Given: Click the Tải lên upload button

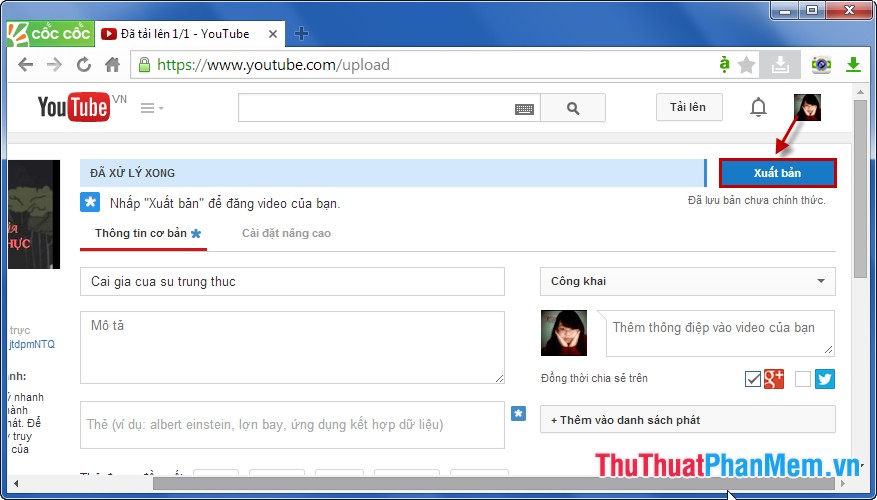Looking at the screenshot, I should pos(689,107).
